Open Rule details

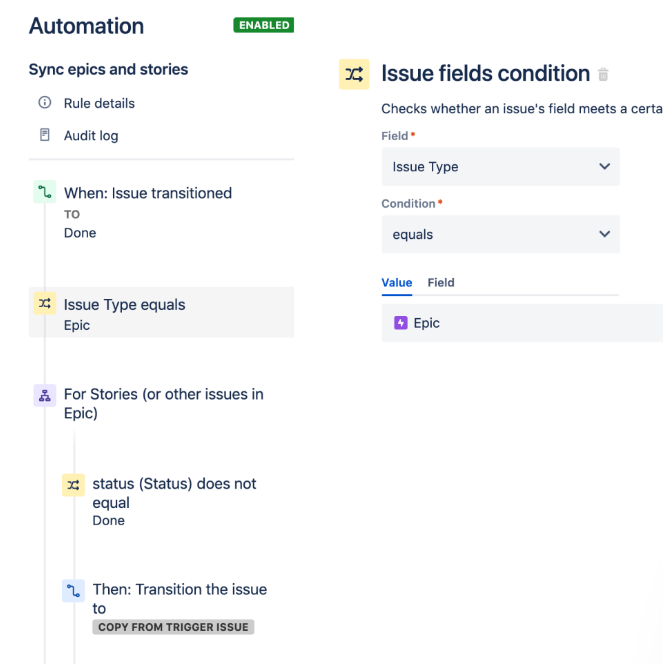click(x=99, y=103)
